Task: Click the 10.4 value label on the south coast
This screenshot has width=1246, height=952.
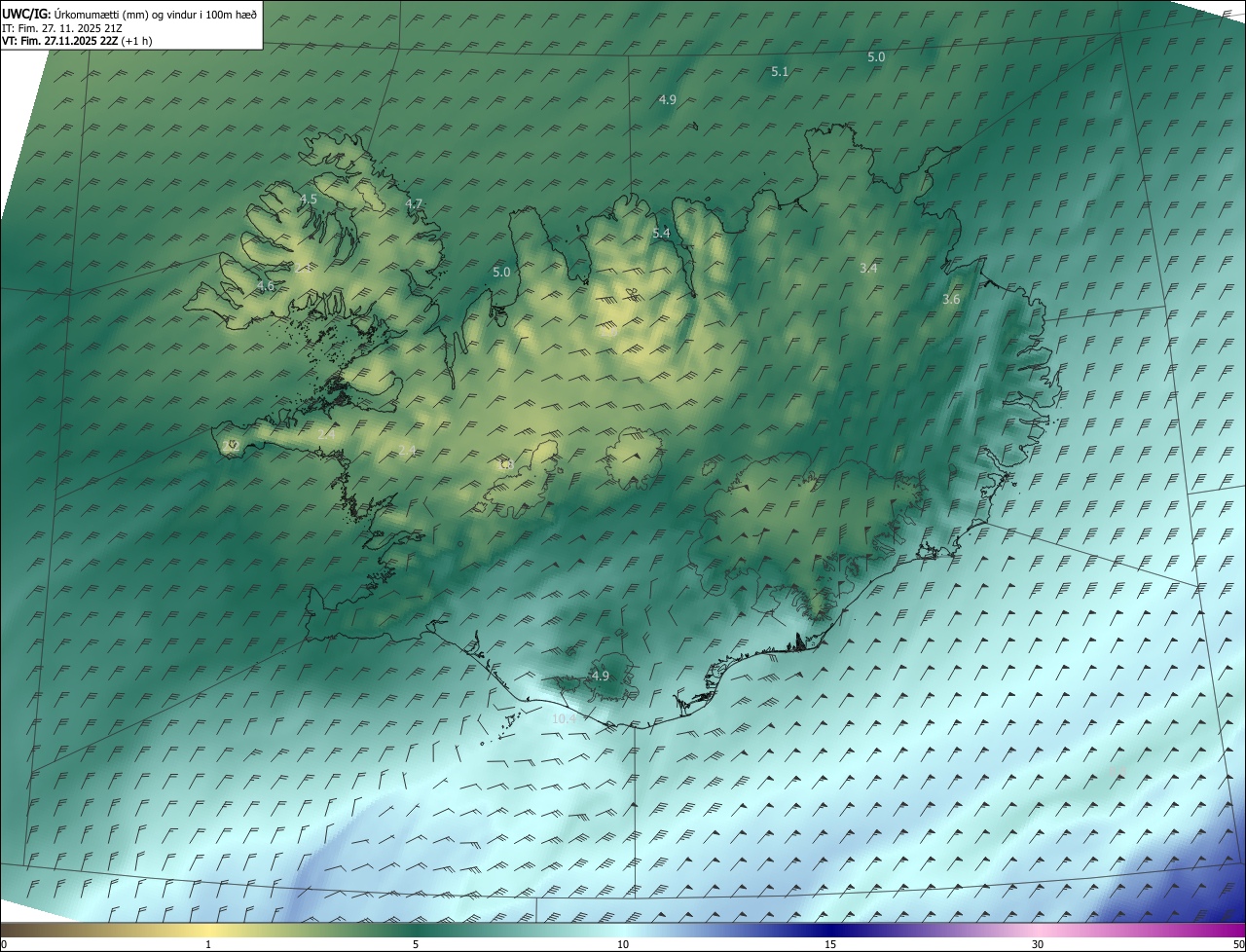Action: coord(564,719)
